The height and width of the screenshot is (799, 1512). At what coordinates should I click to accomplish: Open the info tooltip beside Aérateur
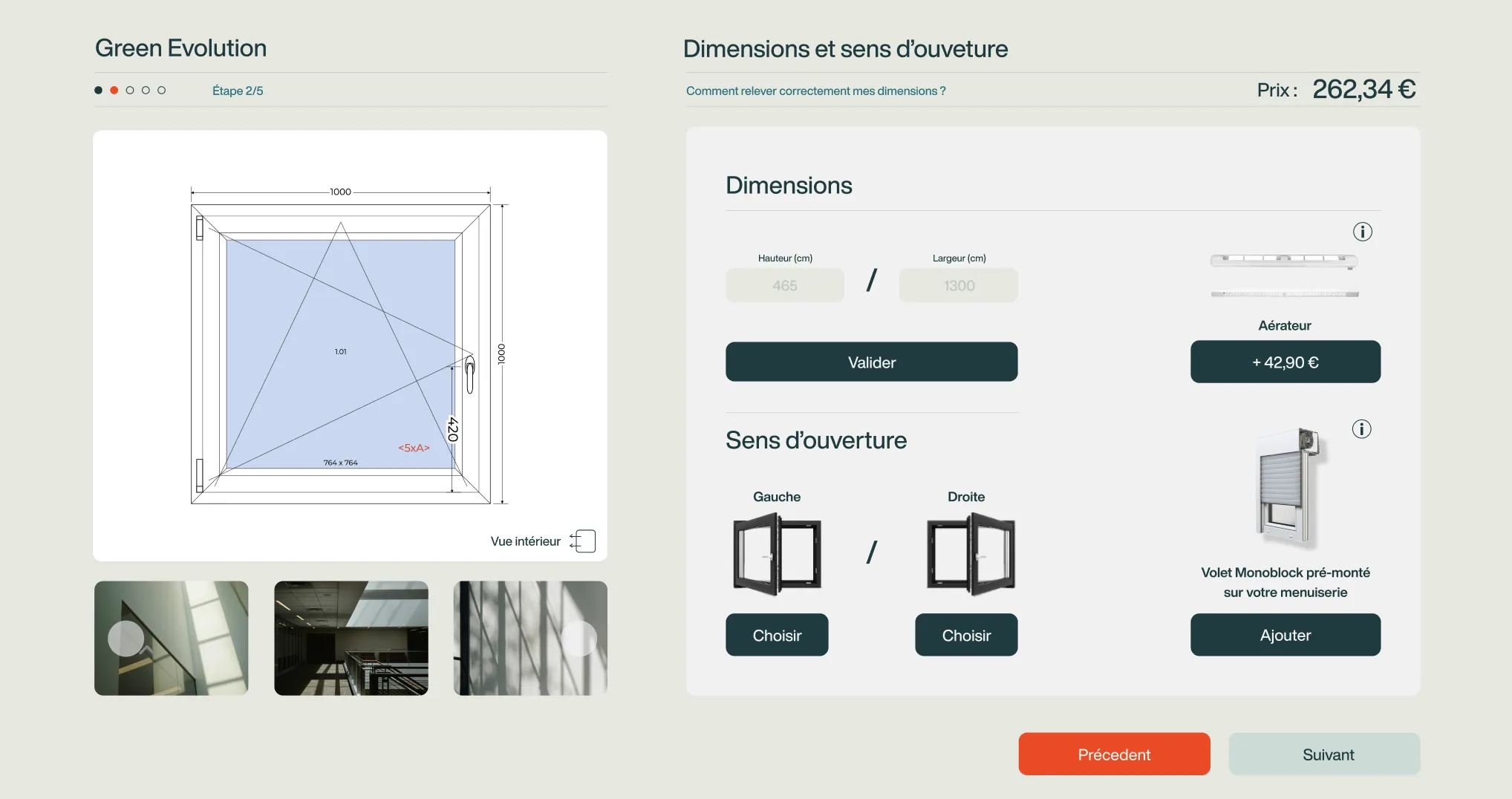(x=1363, y=231)
